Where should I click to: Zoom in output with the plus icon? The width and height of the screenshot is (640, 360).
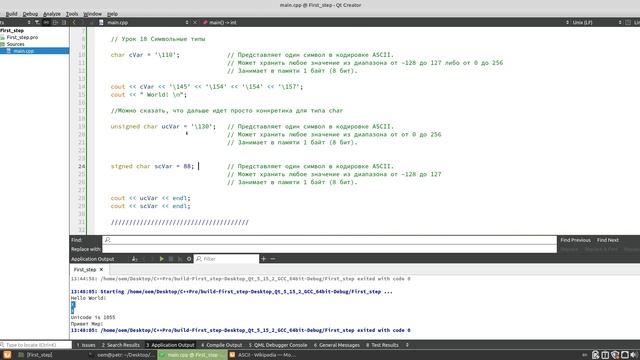(x=263, y=259)
